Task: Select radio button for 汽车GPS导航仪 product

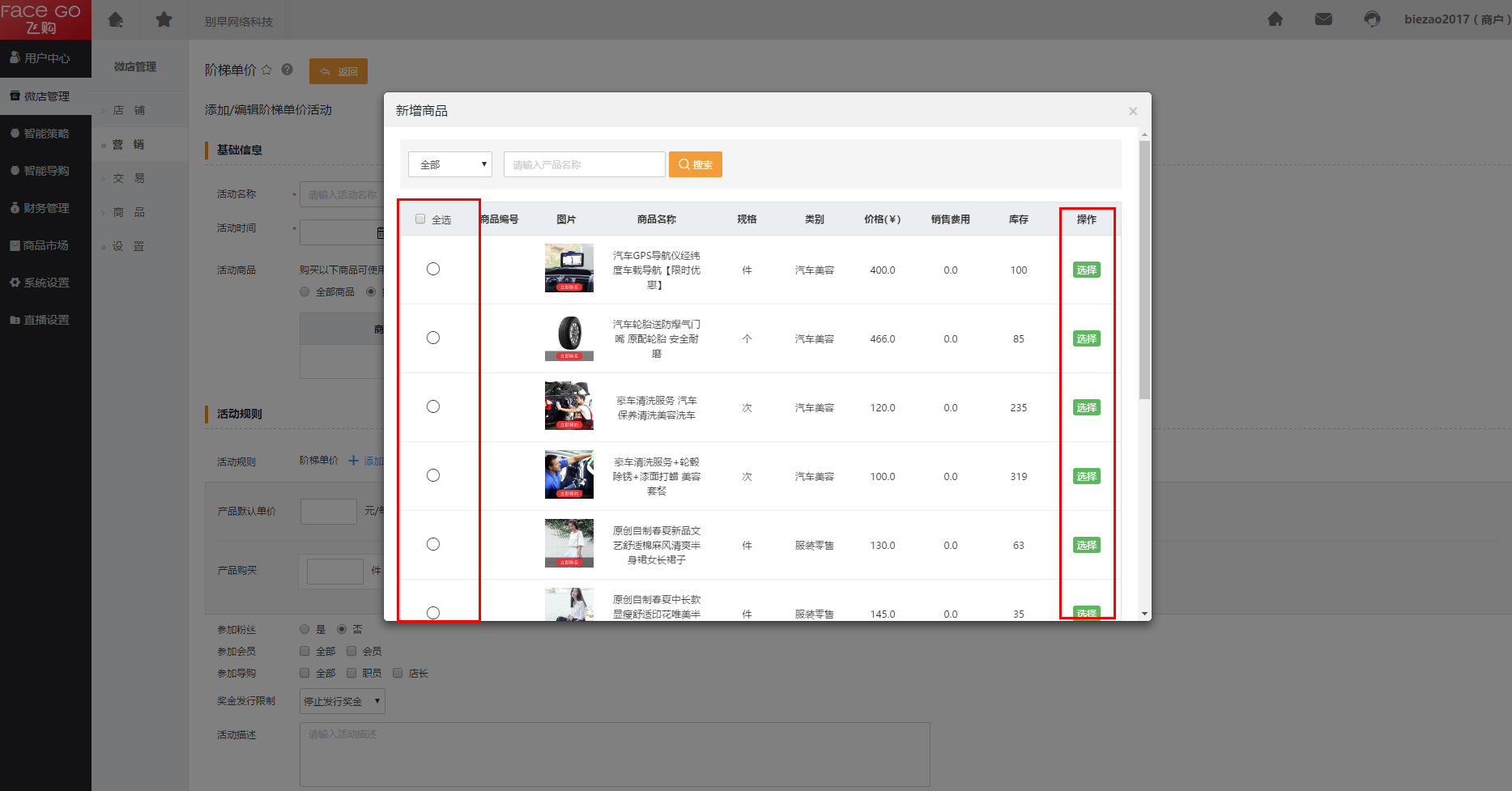Action: pos(433,269)
